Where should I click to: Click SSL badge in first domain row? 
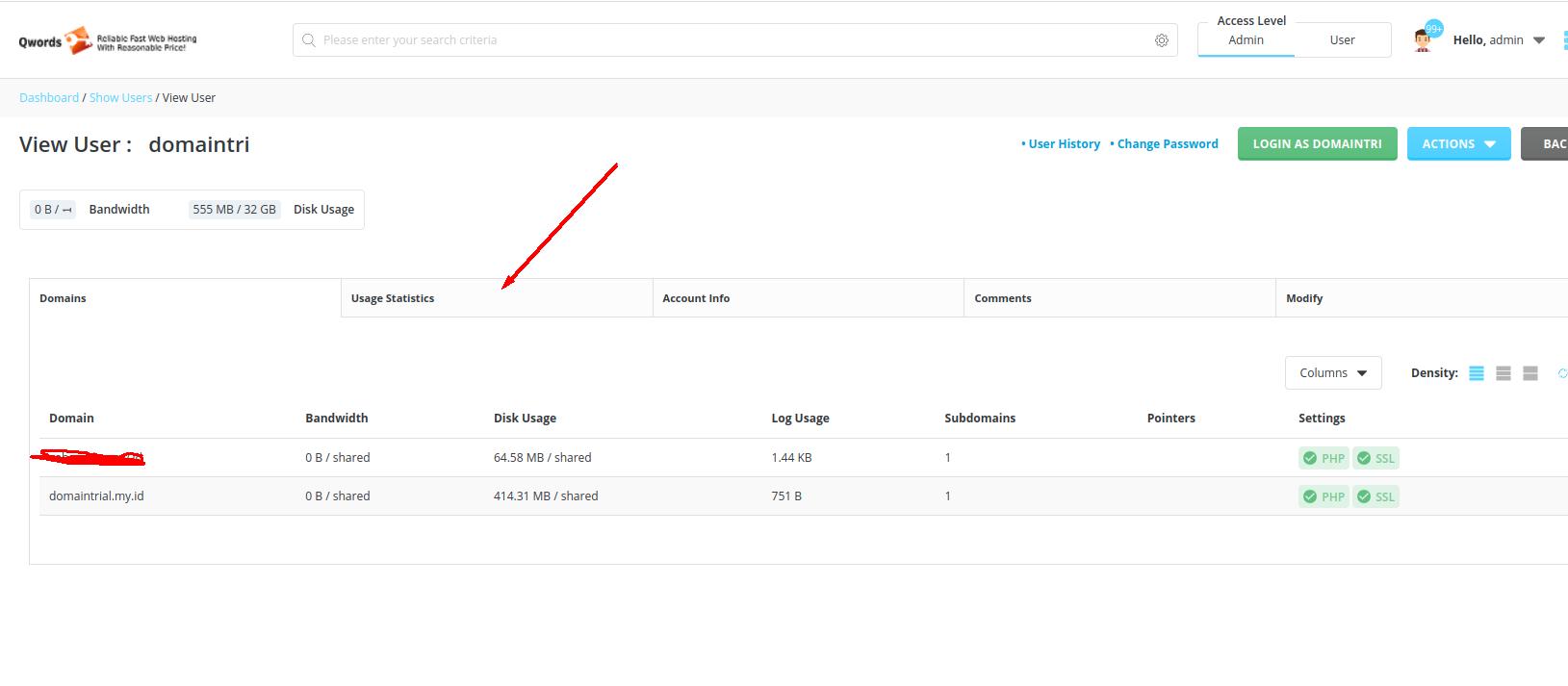[x=1375, y=458]
